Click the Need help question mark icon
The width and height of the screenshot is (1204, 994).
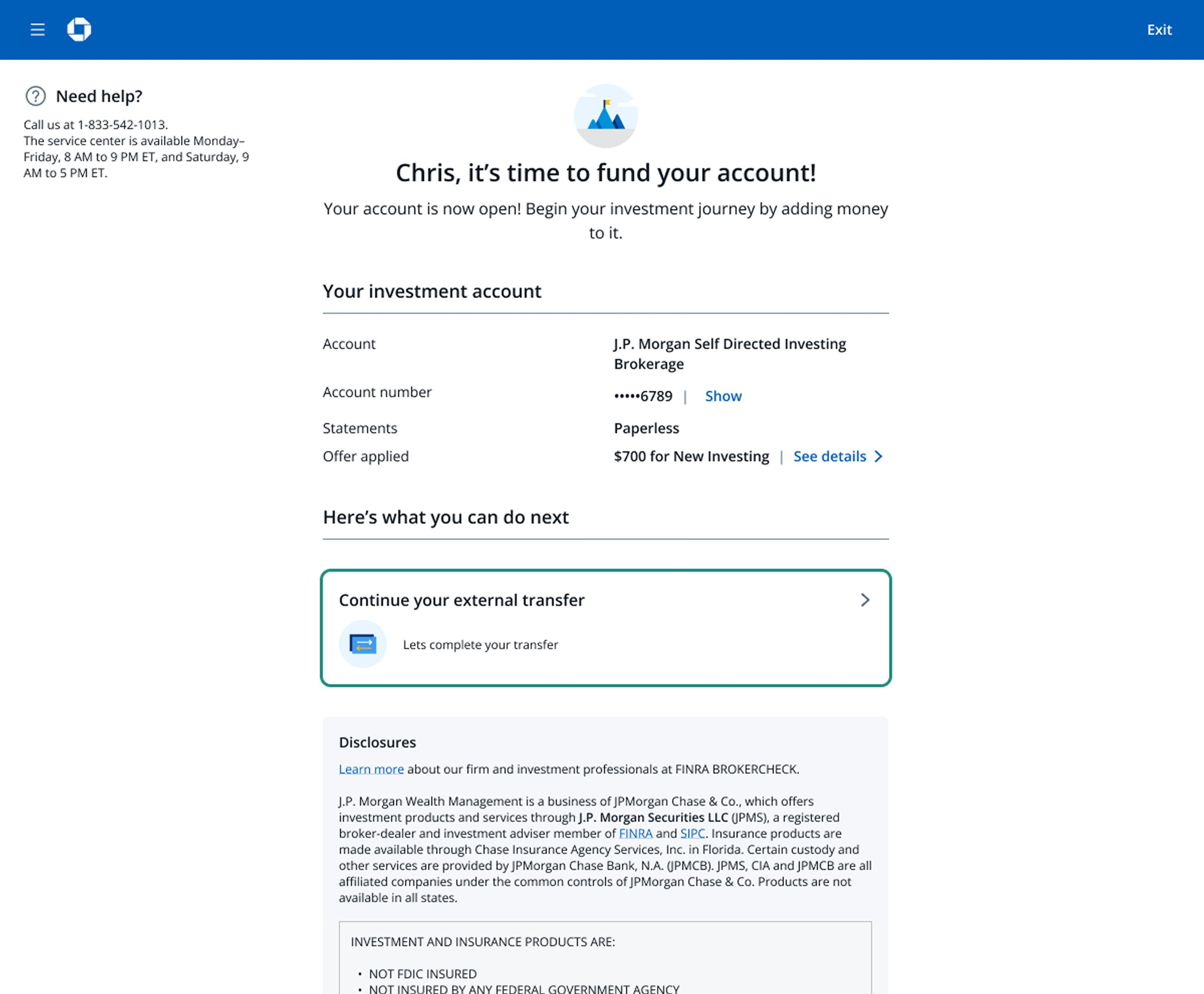click(35, 96)
